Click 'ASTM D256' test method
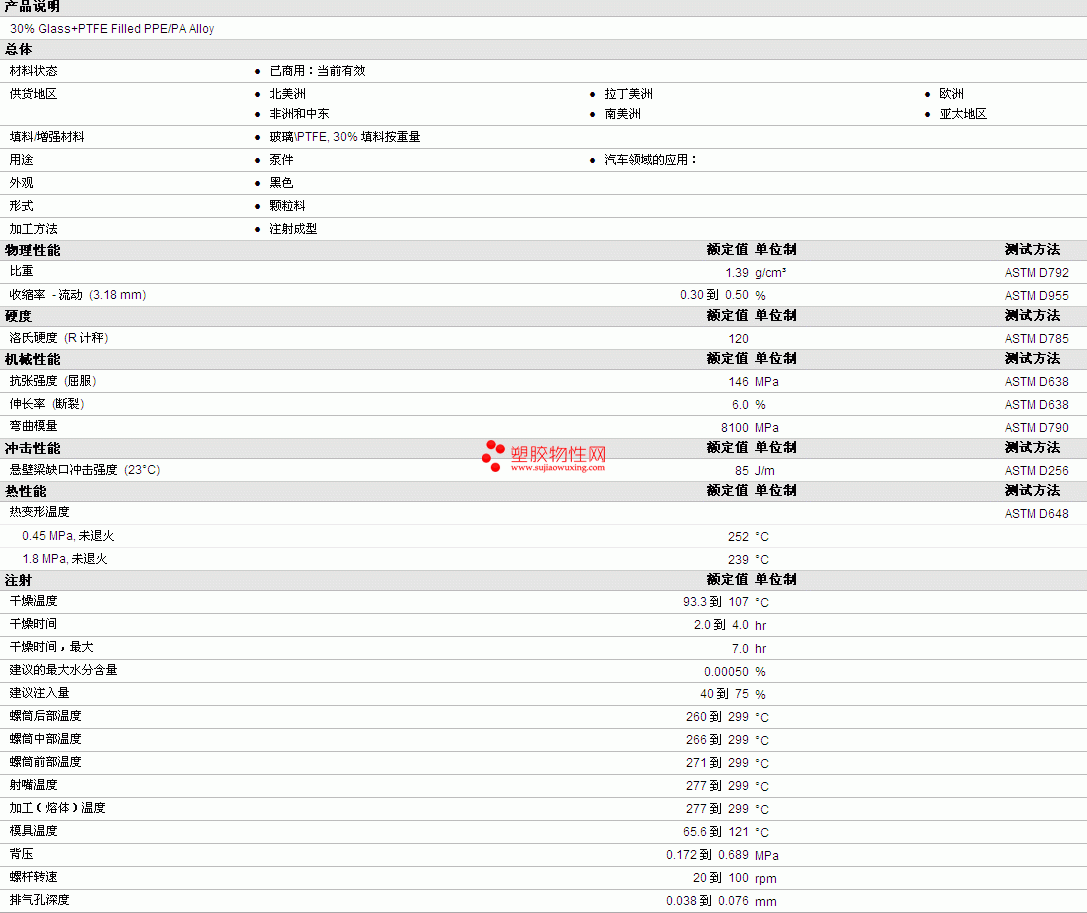The image size is (1087, 913). tap(1036, 471)
